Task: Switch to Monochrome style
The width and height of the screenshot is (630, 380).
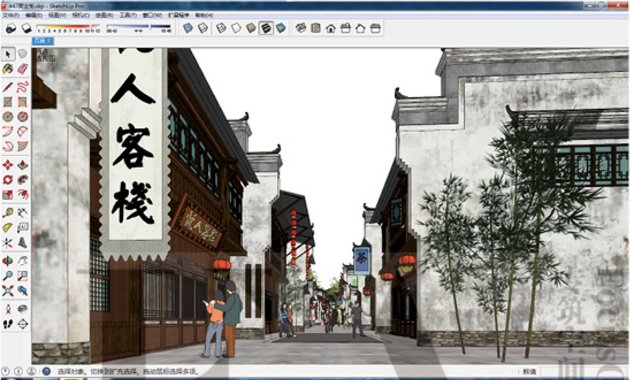Action: [x=281, y=28]
